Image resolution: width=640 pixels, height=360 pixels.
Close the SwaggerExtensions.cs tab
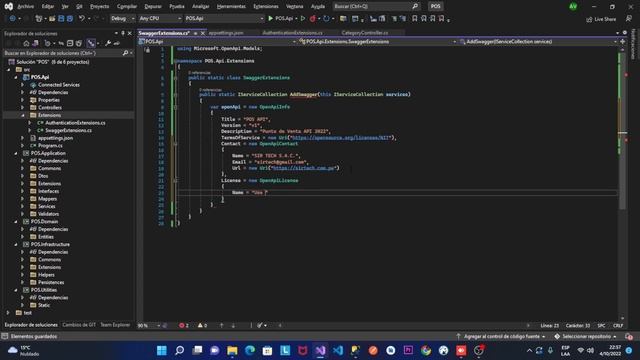tap(203, 33)
